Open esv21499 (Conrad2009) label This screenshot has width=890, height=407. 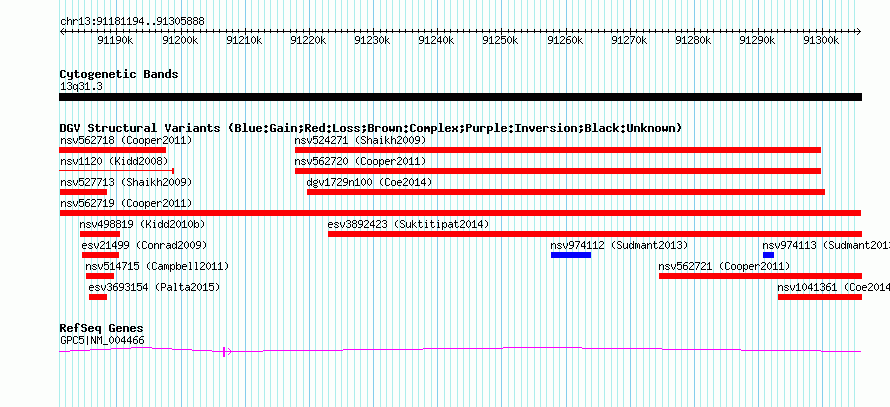(x=144, y=245)
